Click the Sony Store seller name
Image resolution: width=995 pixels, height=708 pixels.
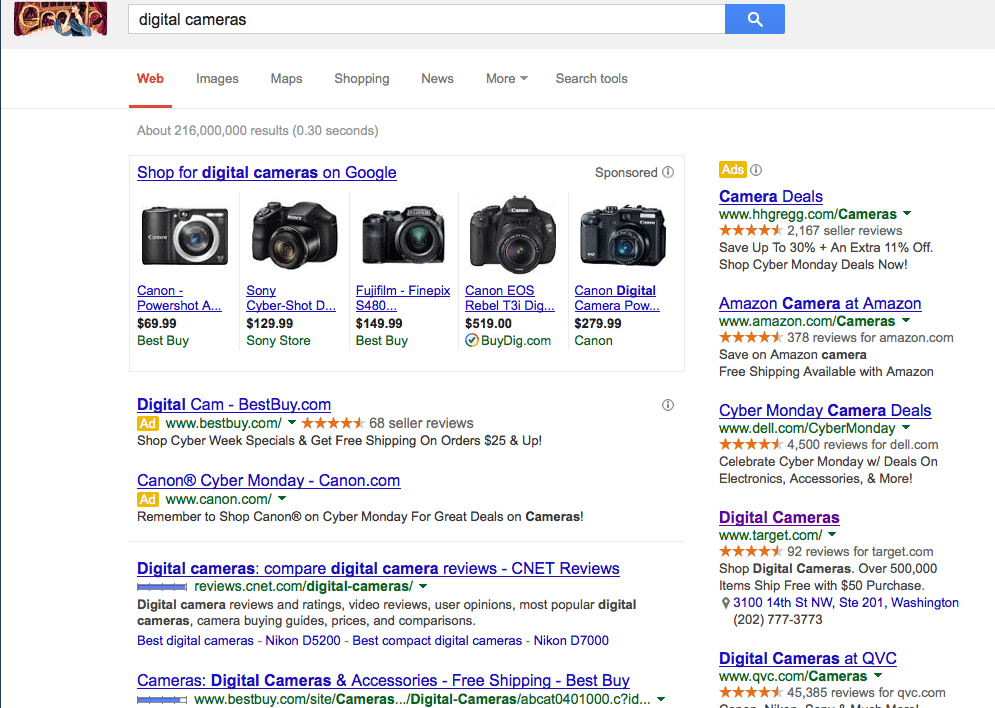278,341
